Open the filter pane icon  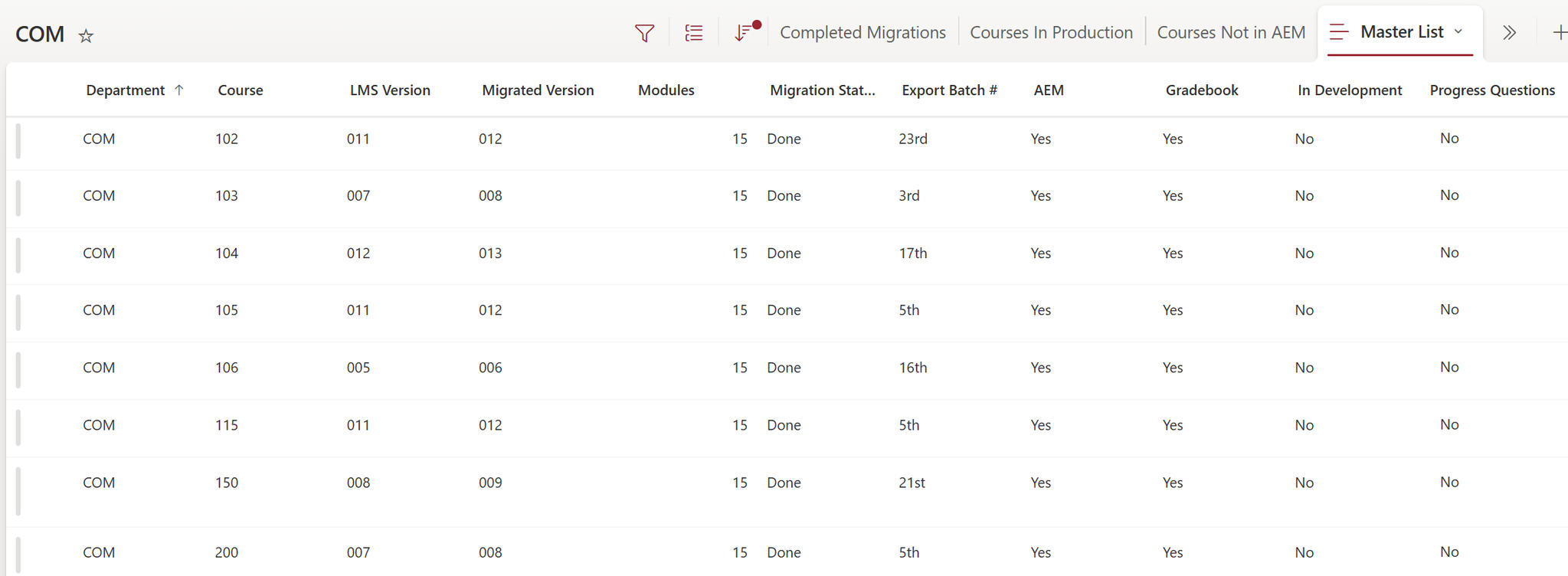point(644,33)
